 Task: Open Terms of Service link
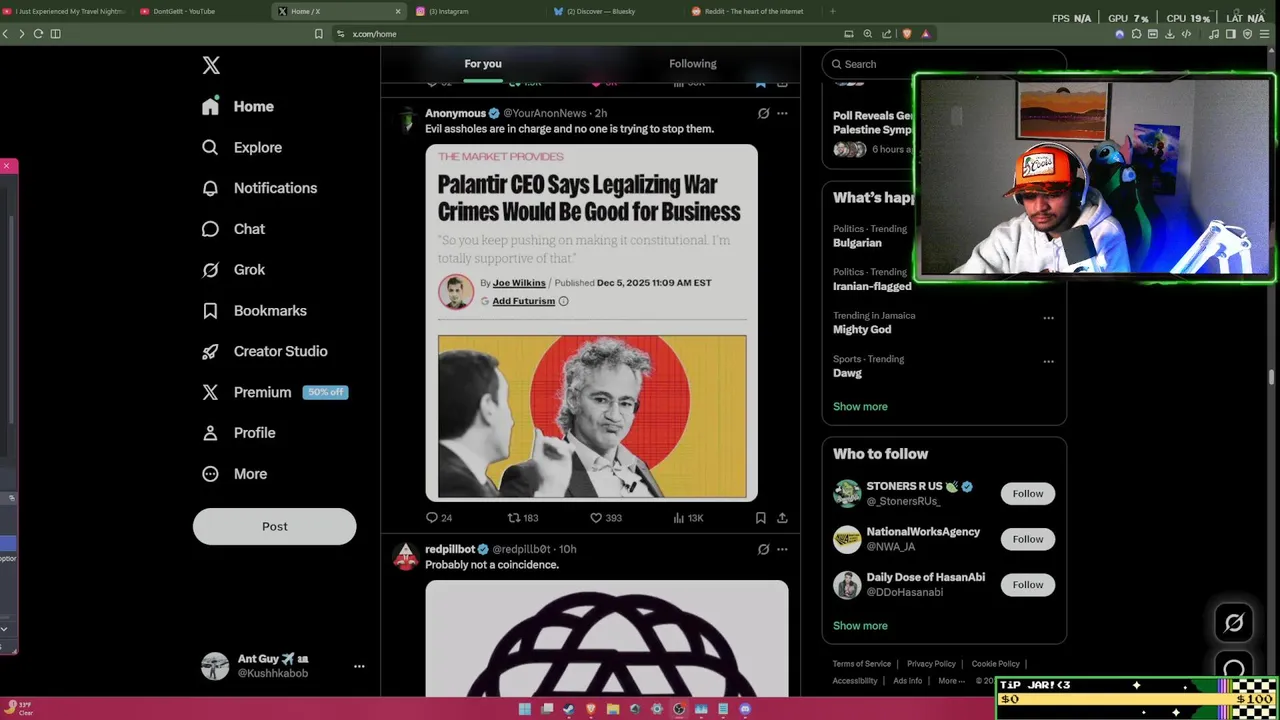click(x=862, y=664)
